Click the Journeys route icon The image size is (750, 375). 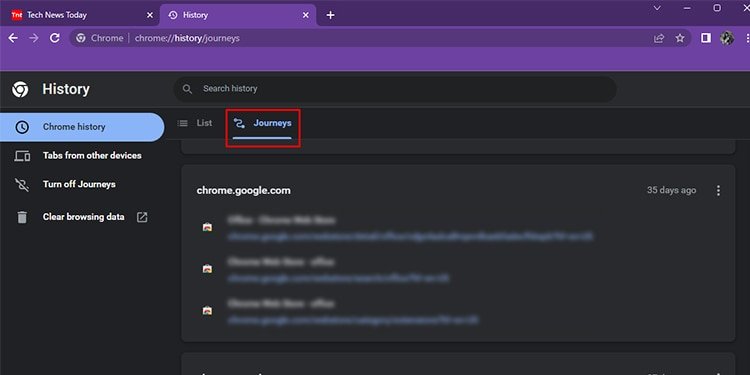point(239,123)
